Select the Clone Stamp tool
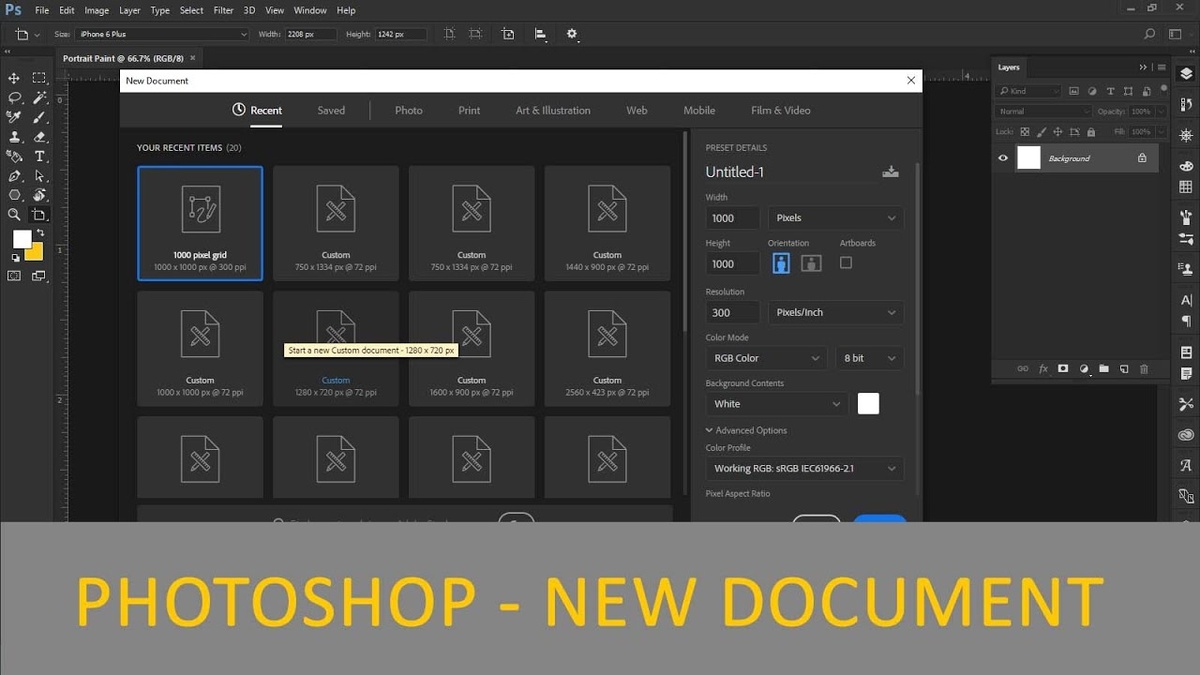Viewport: 1200px width, 675px height. (14, 137)
